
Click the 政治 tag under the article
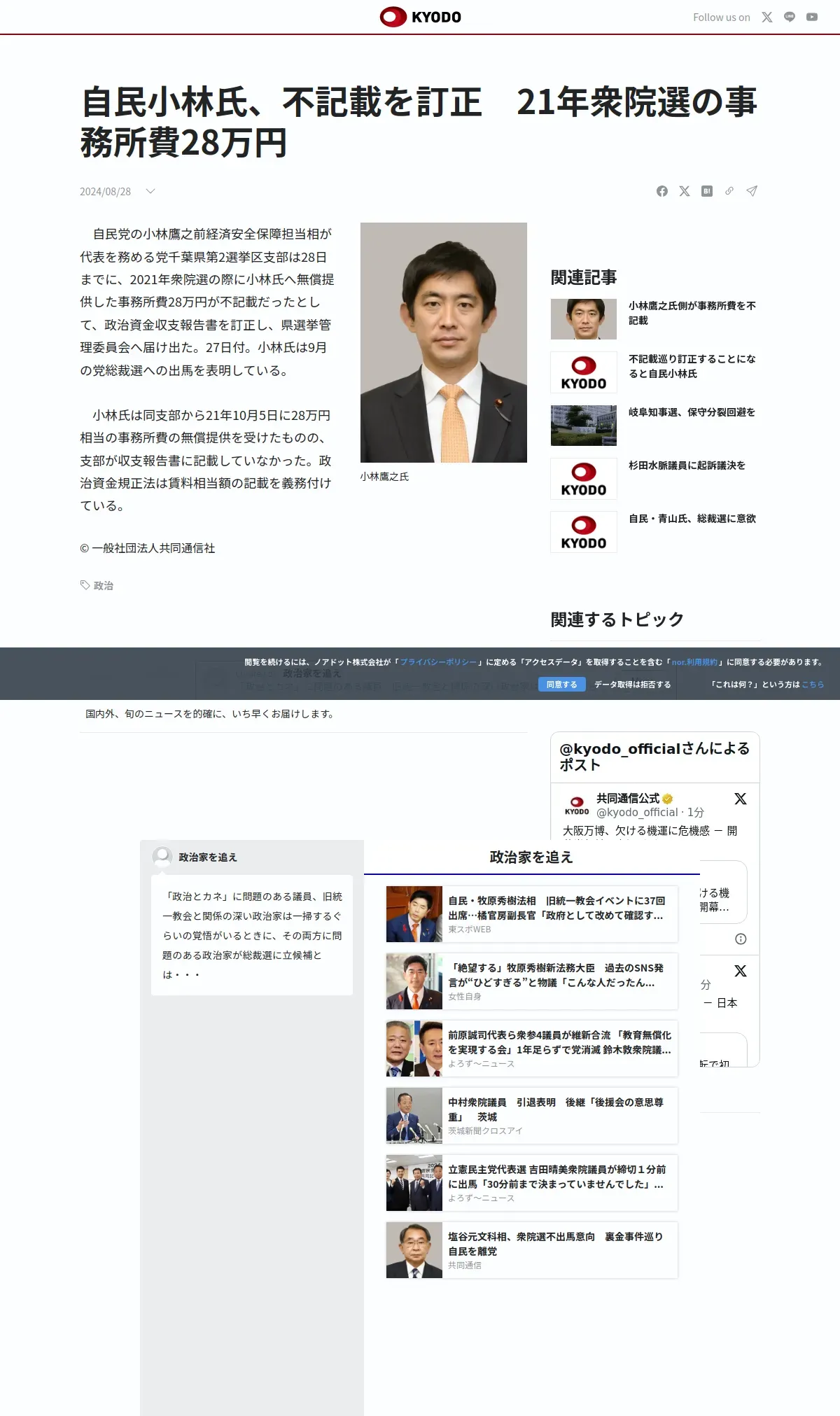[x=103, y=585]
